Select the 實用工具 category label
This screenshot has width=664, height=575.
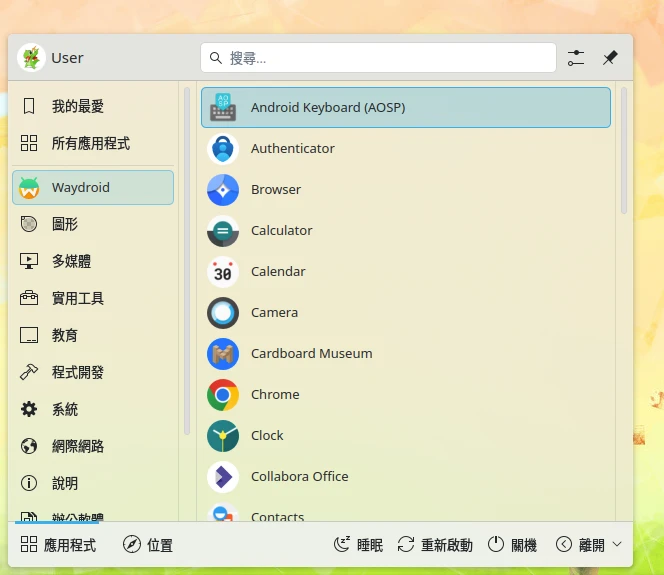click(77, 298)
